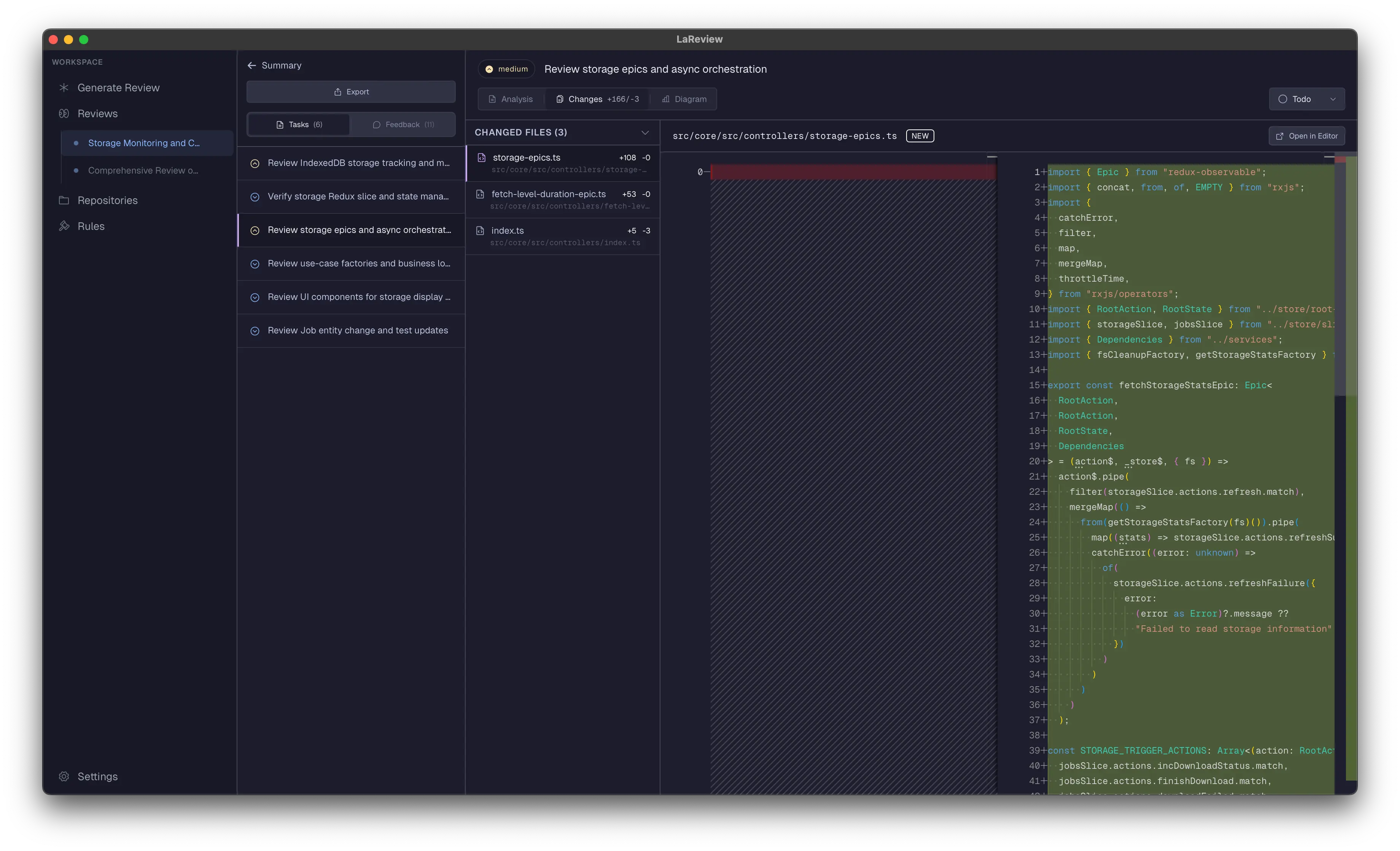Click the Diagram tab chart icon
This screenshot has height=851, width=1400.
click(666, 99)
